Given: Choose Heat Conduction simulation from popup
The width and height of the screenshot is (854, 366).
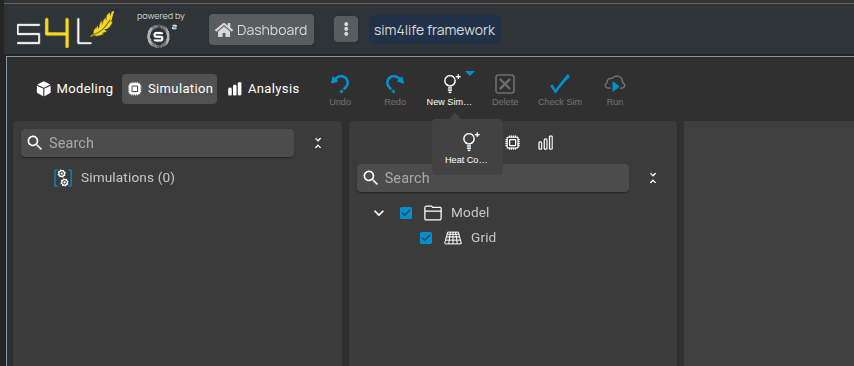Looking at the screenshot, I should [467, 148].
